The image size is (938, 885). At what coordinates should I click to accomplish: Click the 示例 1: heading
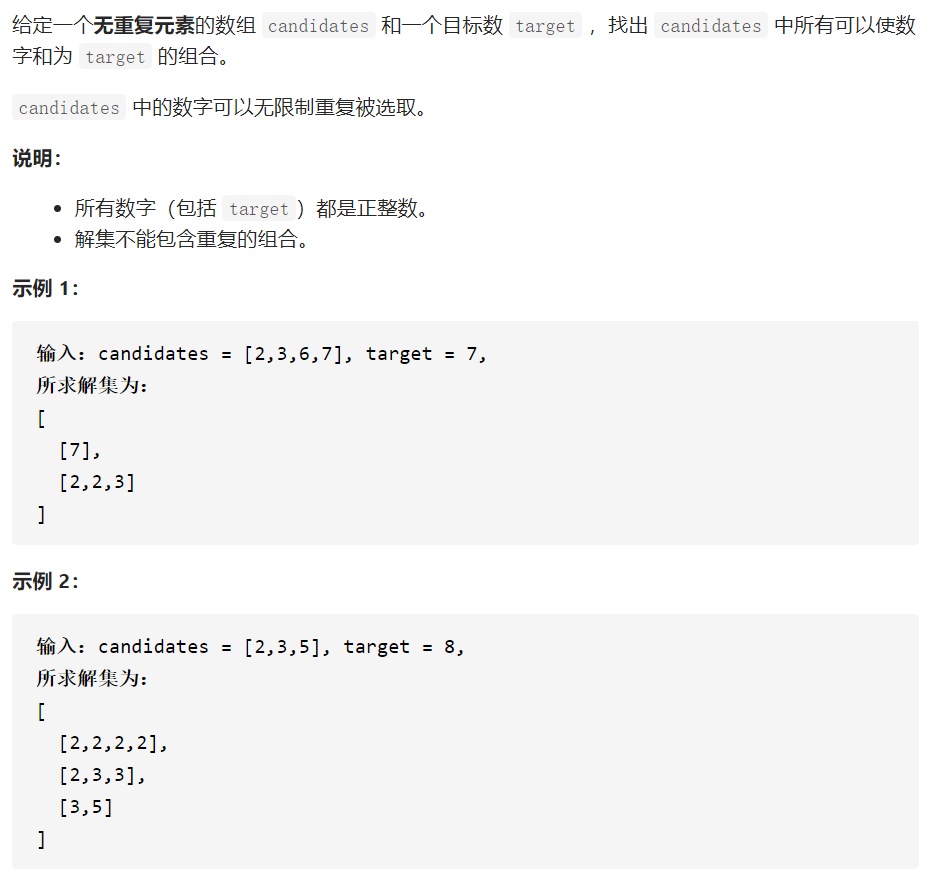(45, 288)
